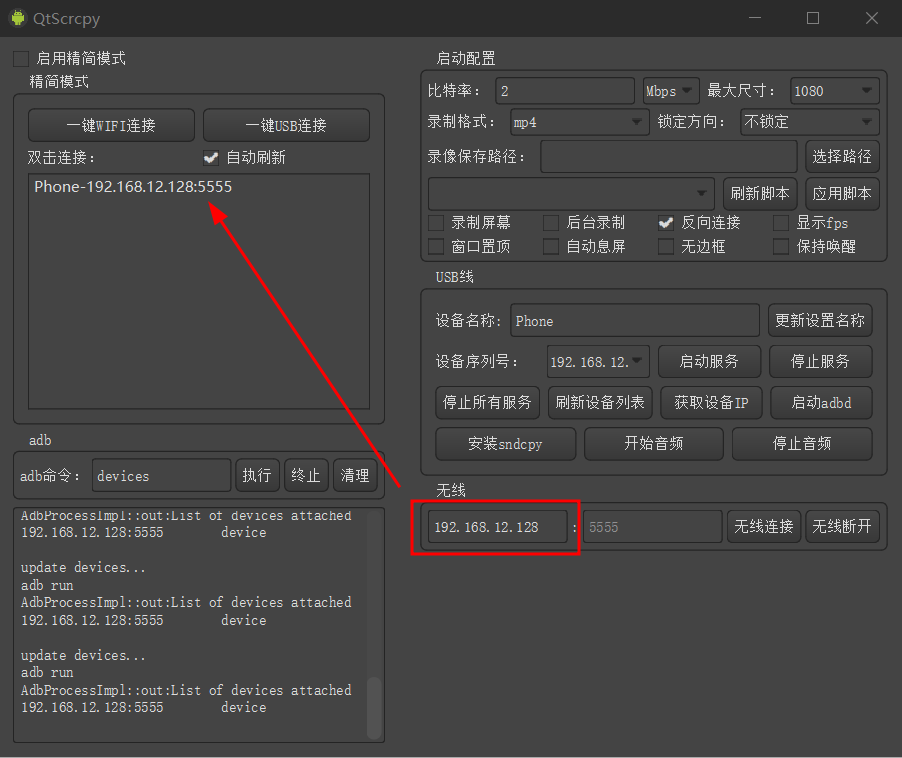This screenshot has width=902, height=758.
Task: Click the 停止服务 button
Action: click(x=820, y=362)
